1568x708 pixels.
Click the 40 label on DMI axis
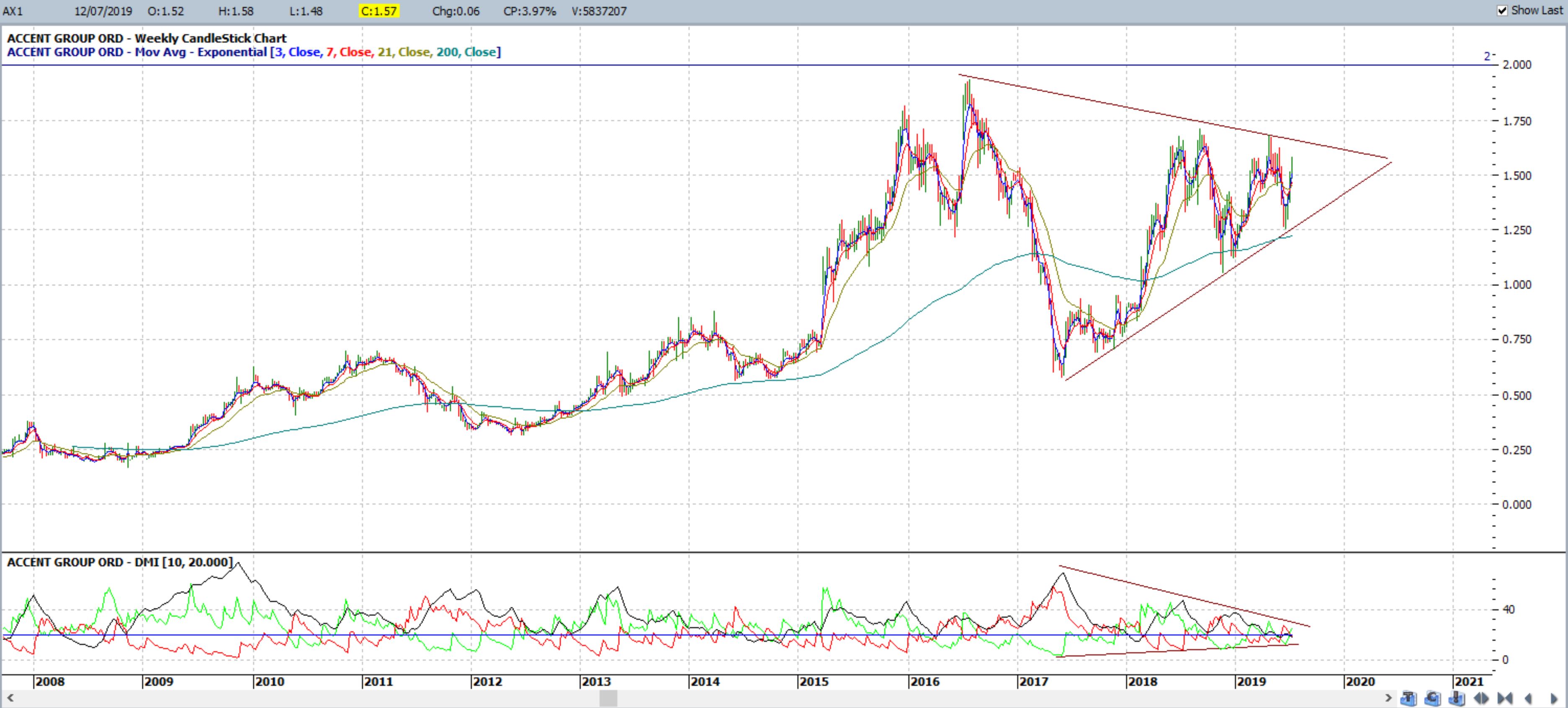click(1509, 609)
